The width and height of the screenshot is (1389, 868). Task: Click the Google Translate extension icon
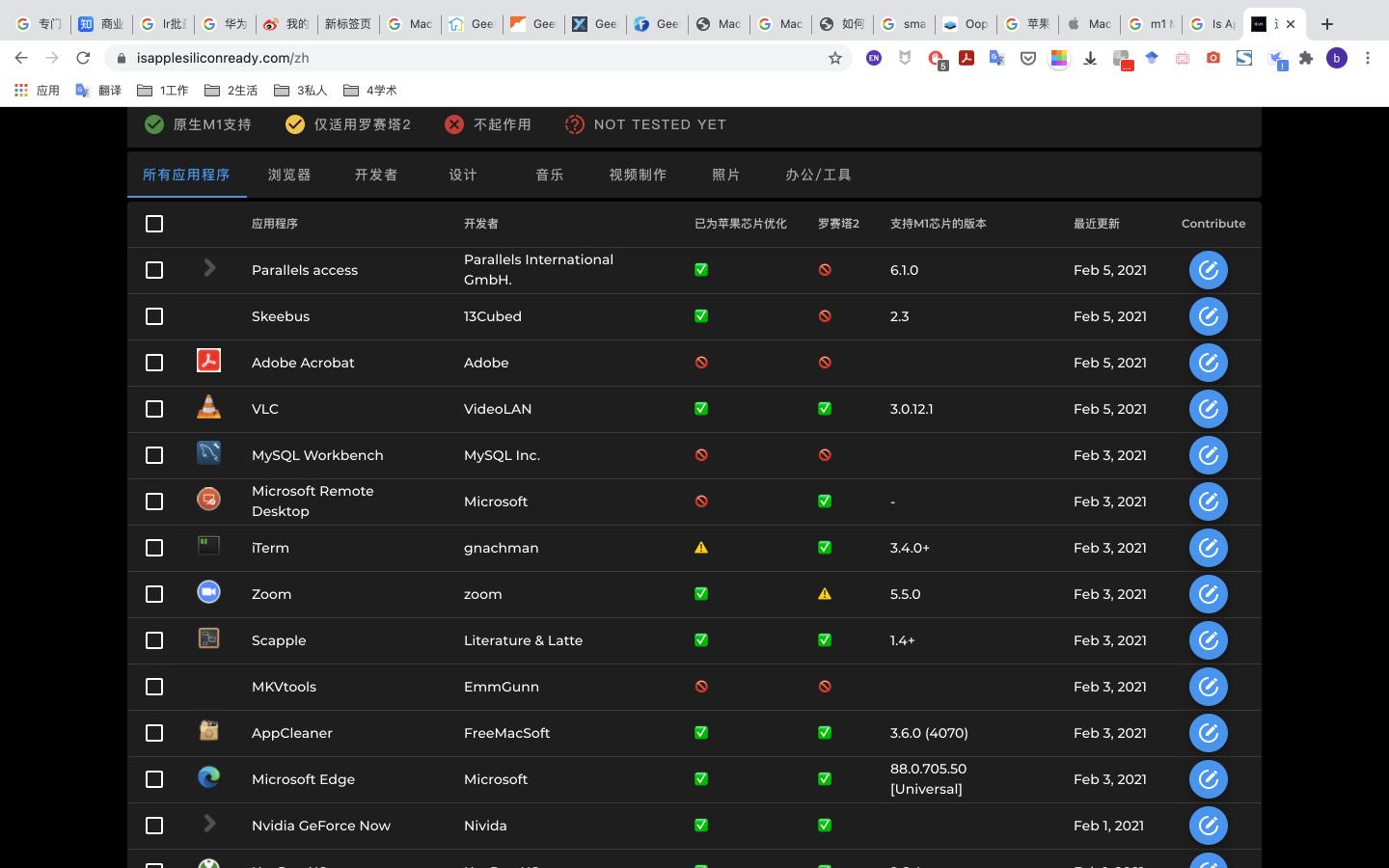[996, 58]
